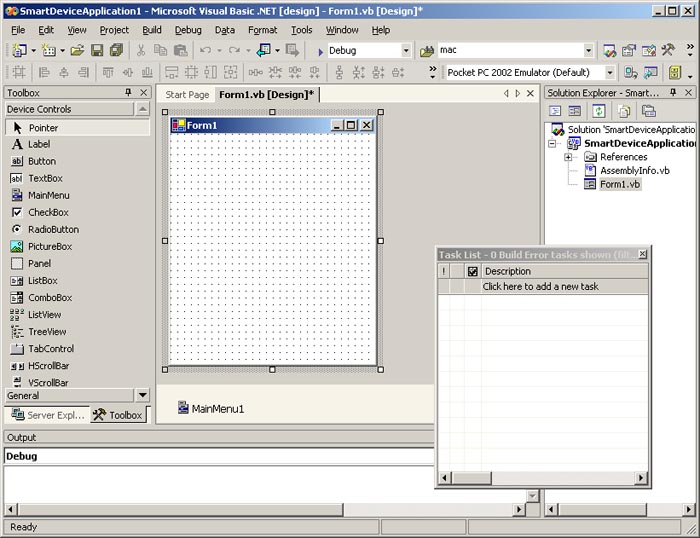Click the Add New Item toolbar icon
This screenshot has height=538, width=700.
click(x=49, y=50)
